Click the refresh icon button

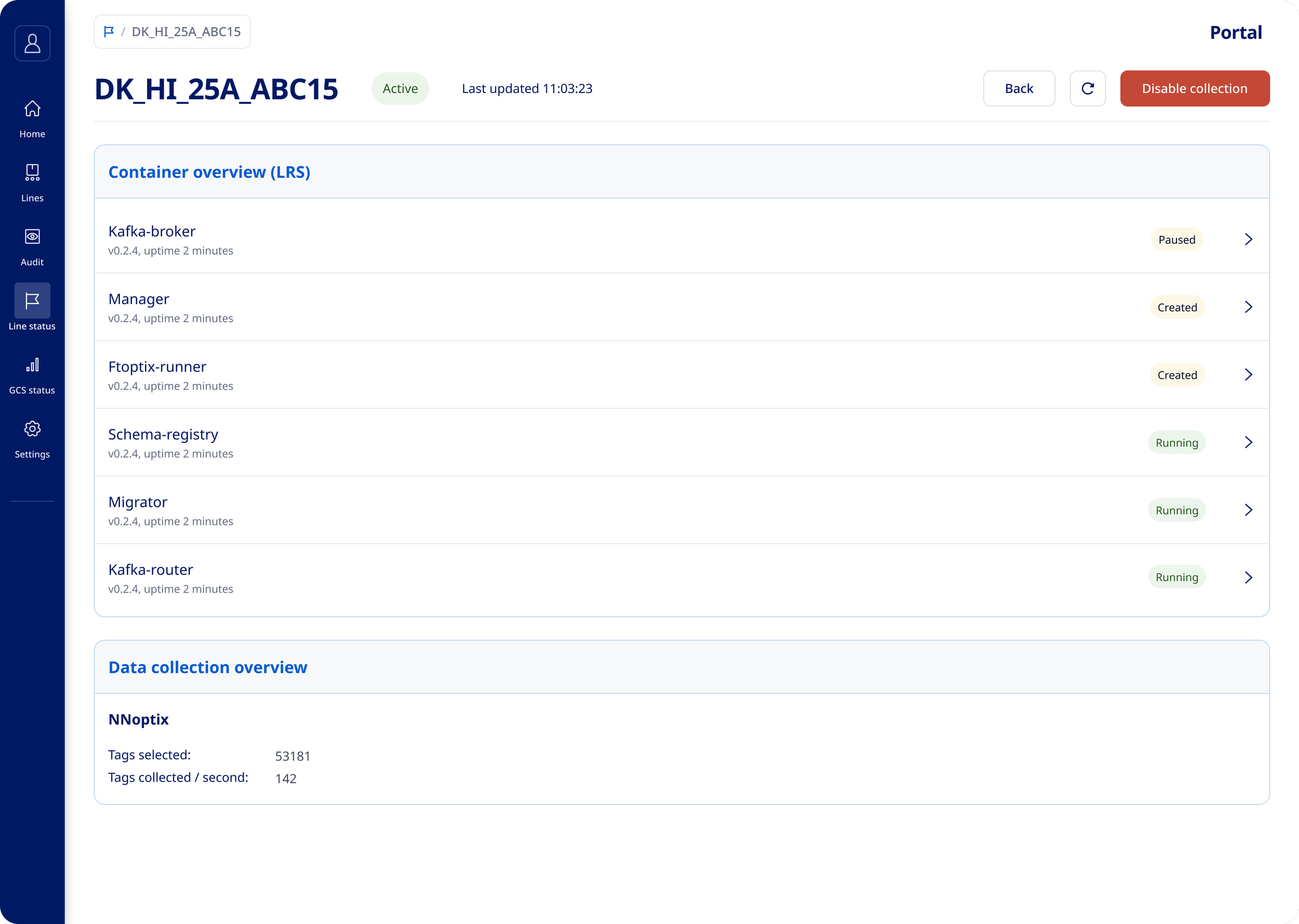1087,88
